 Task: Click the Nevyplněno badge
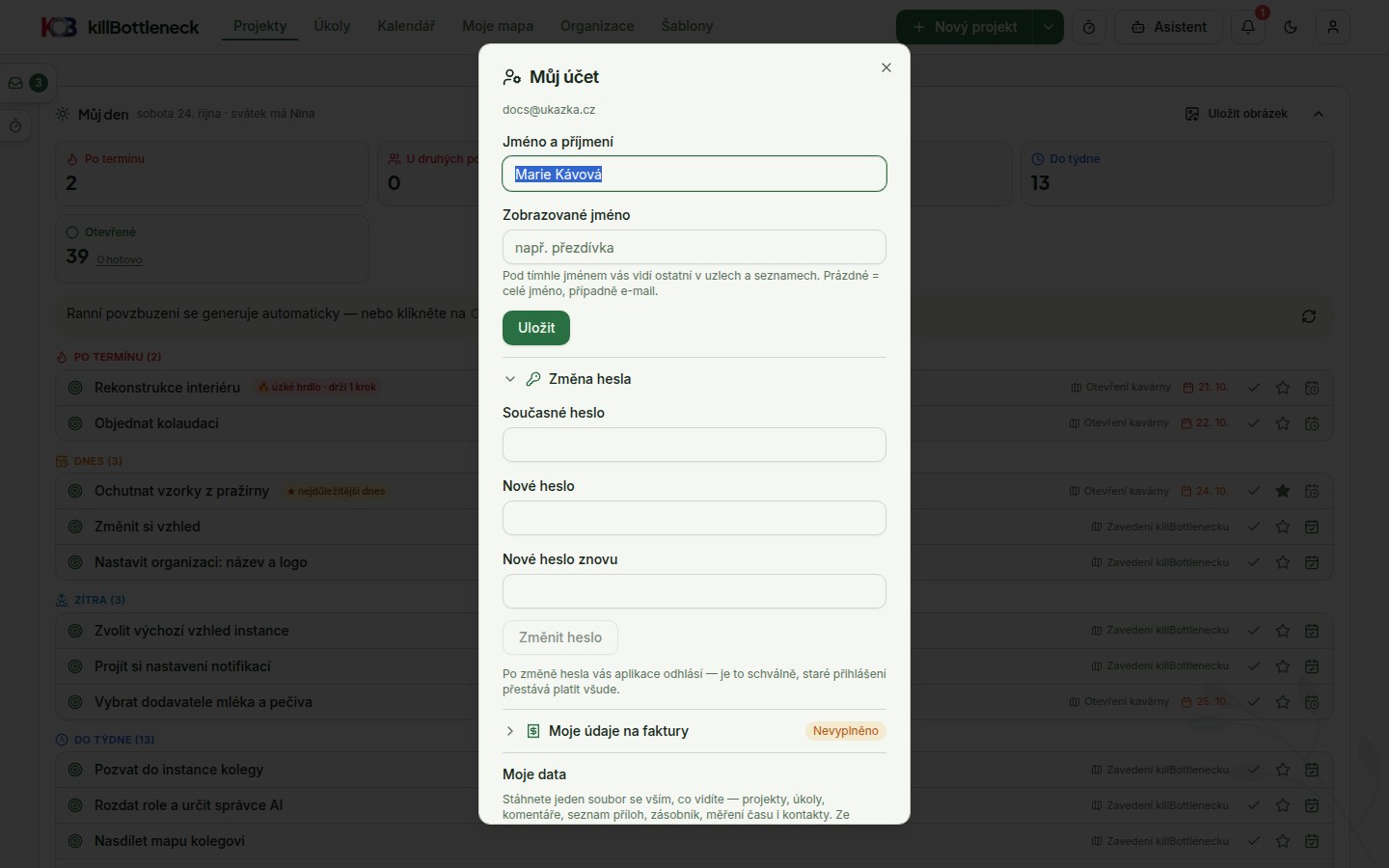tap(845, 731)
